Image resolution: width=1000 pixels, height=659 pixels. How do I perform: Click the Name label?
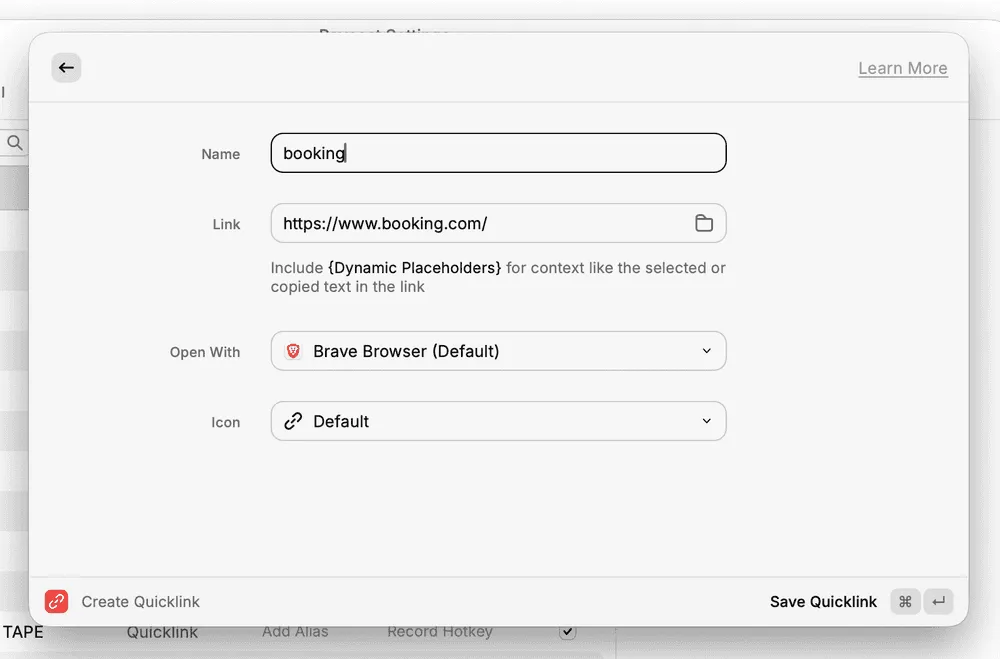coord(221,154)
